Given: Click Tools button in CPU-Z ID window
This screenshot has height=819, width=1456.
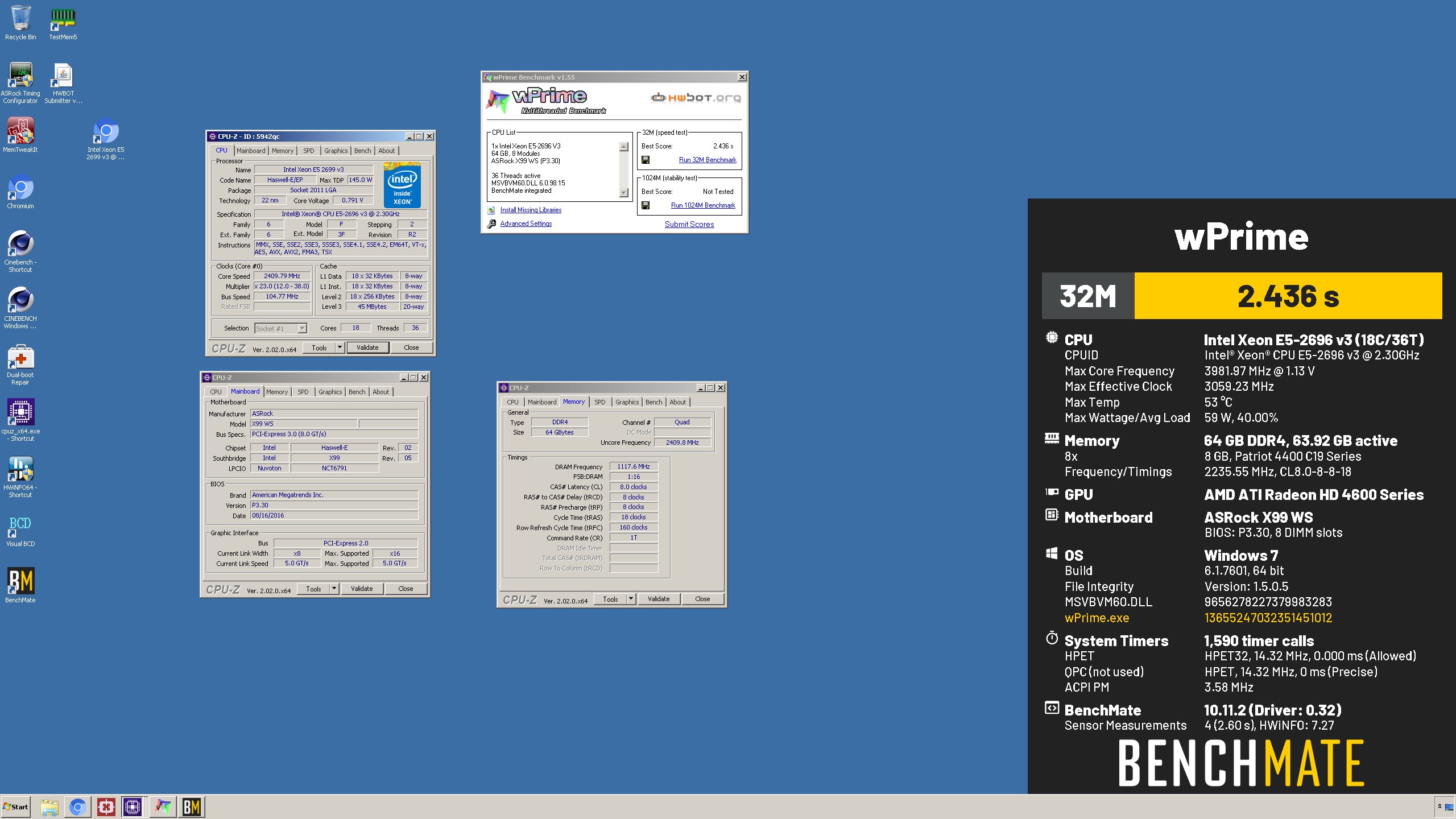Looking at the screenshot, I should (x=319, y=348).
